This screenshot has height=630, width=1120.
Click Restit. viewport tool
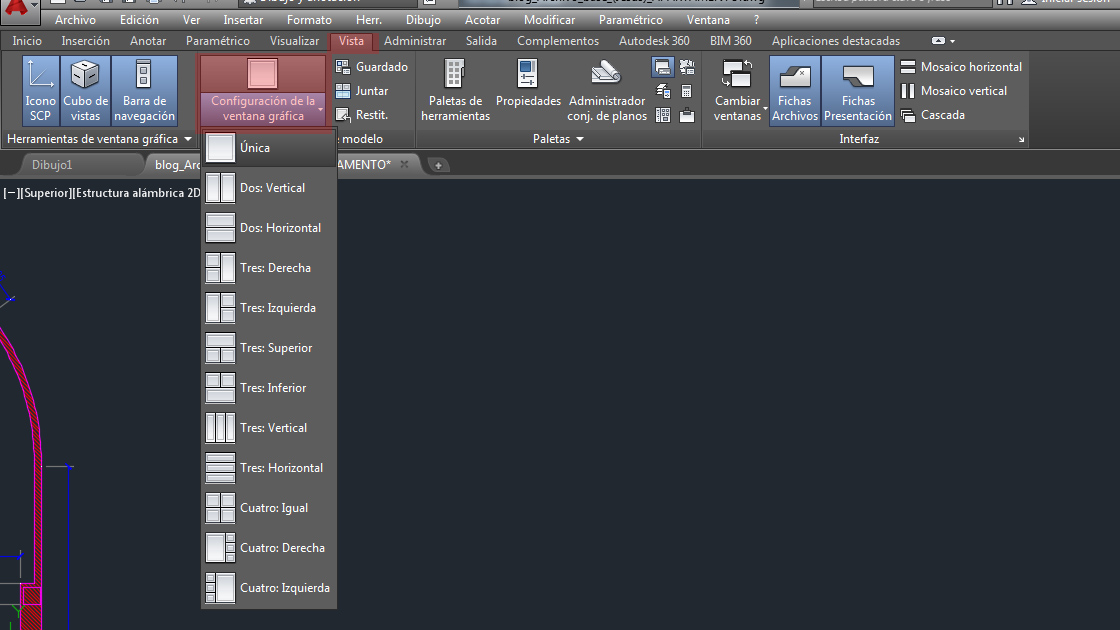tap(362, 114)
